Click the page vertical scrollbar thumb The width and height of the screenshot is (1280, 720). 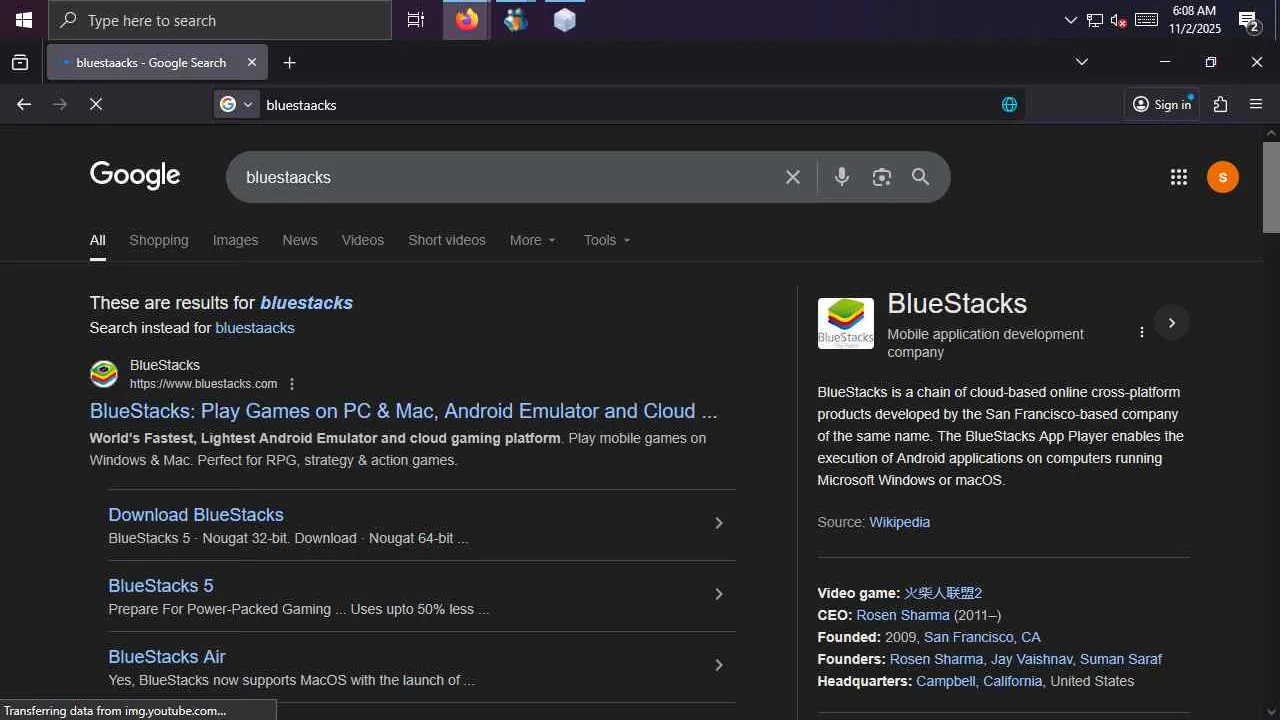(1272, 187)
